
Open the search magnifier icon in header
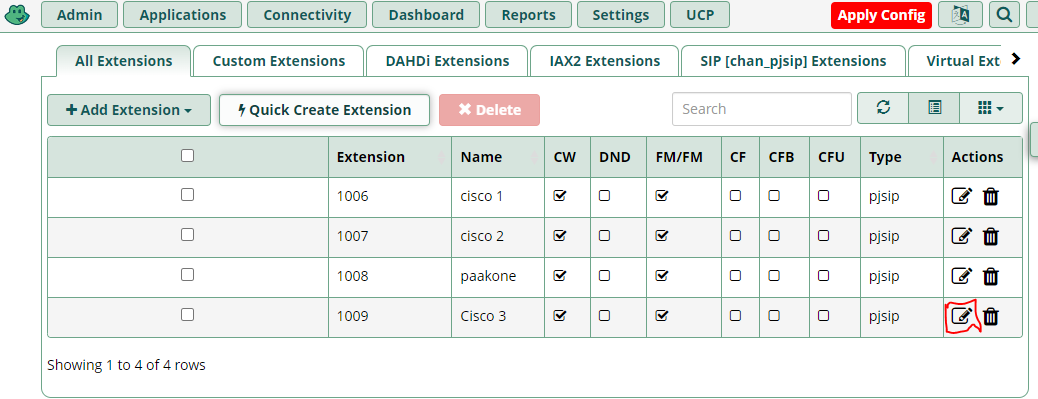pos(1004,15)
